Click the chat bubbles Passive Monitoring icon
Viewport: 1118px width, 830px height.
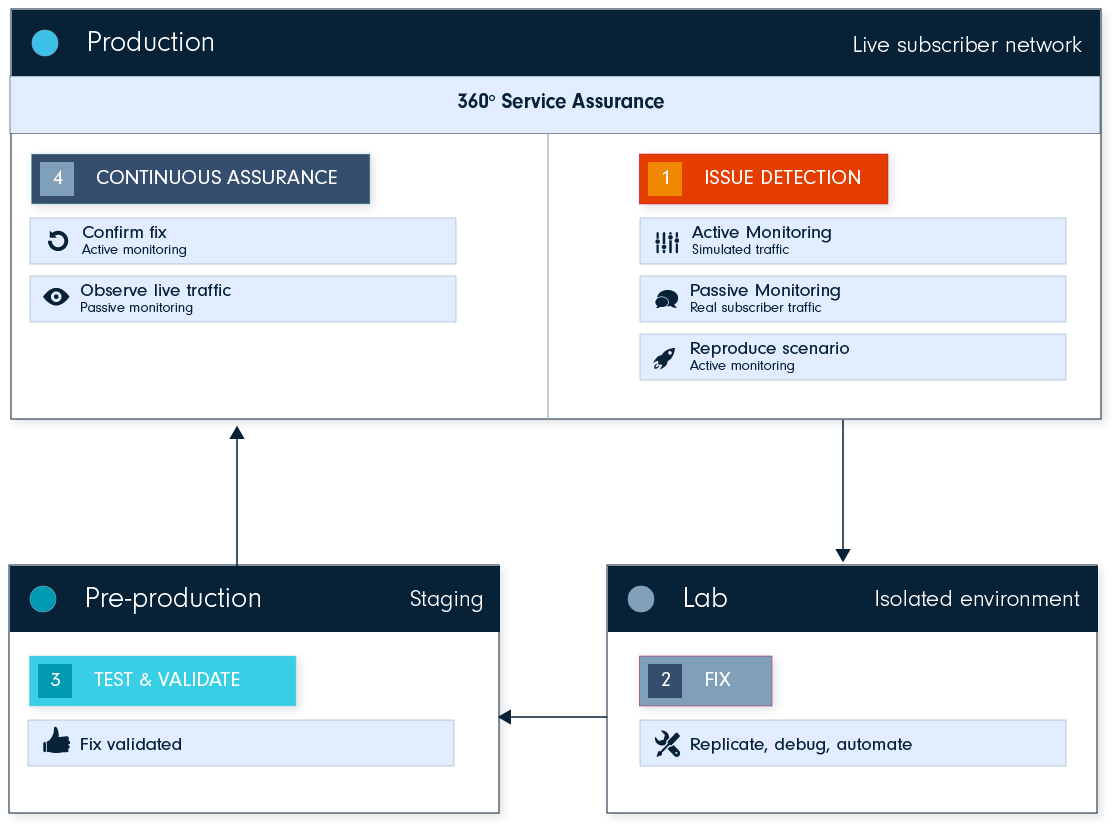point(666,299)
